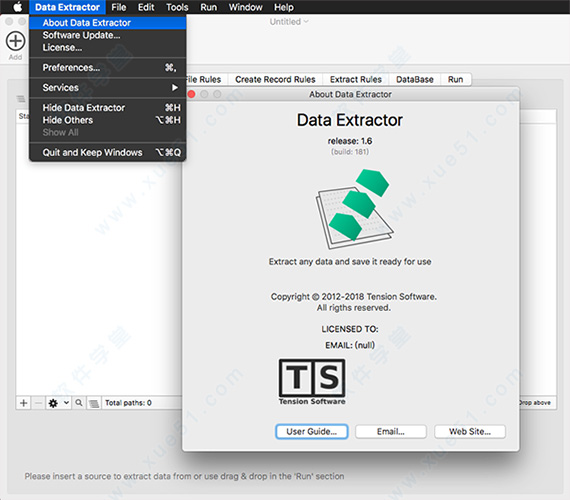Switch to the Create Record Rules tab
The height and width of the screenshot is (500, 570).
(275, 79)
